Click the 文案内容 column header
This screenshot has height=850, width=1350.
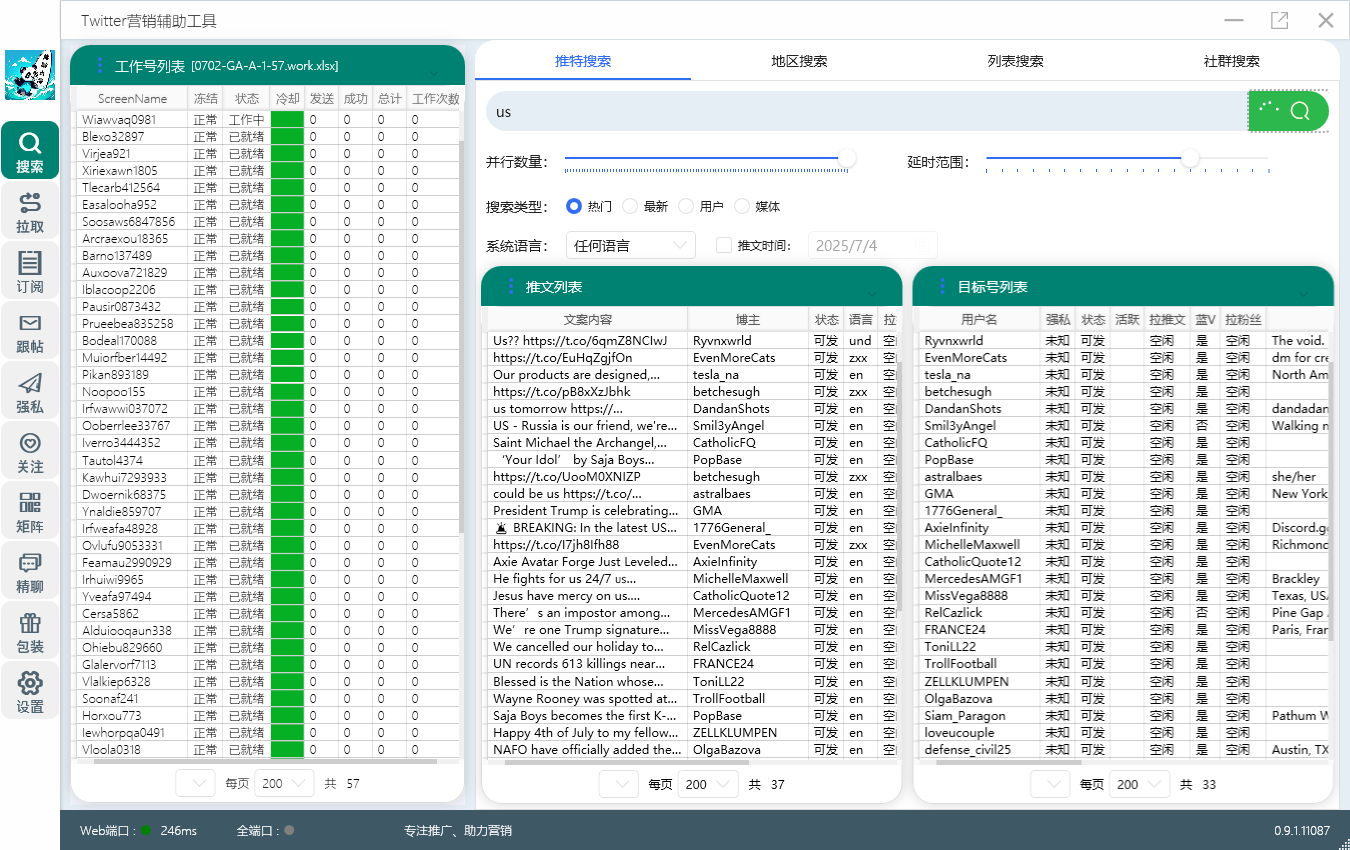point(588,320)
